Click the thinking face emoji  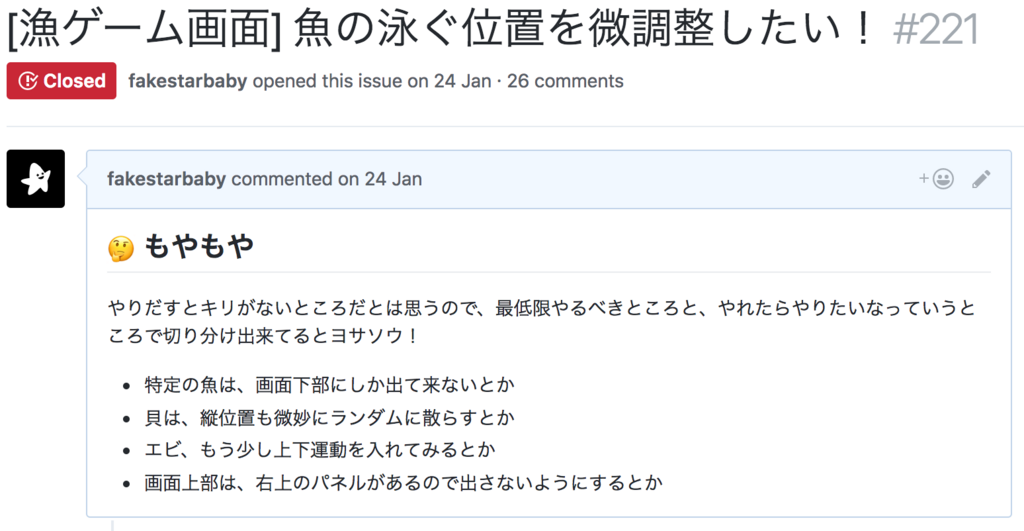(x=121, y=248)
